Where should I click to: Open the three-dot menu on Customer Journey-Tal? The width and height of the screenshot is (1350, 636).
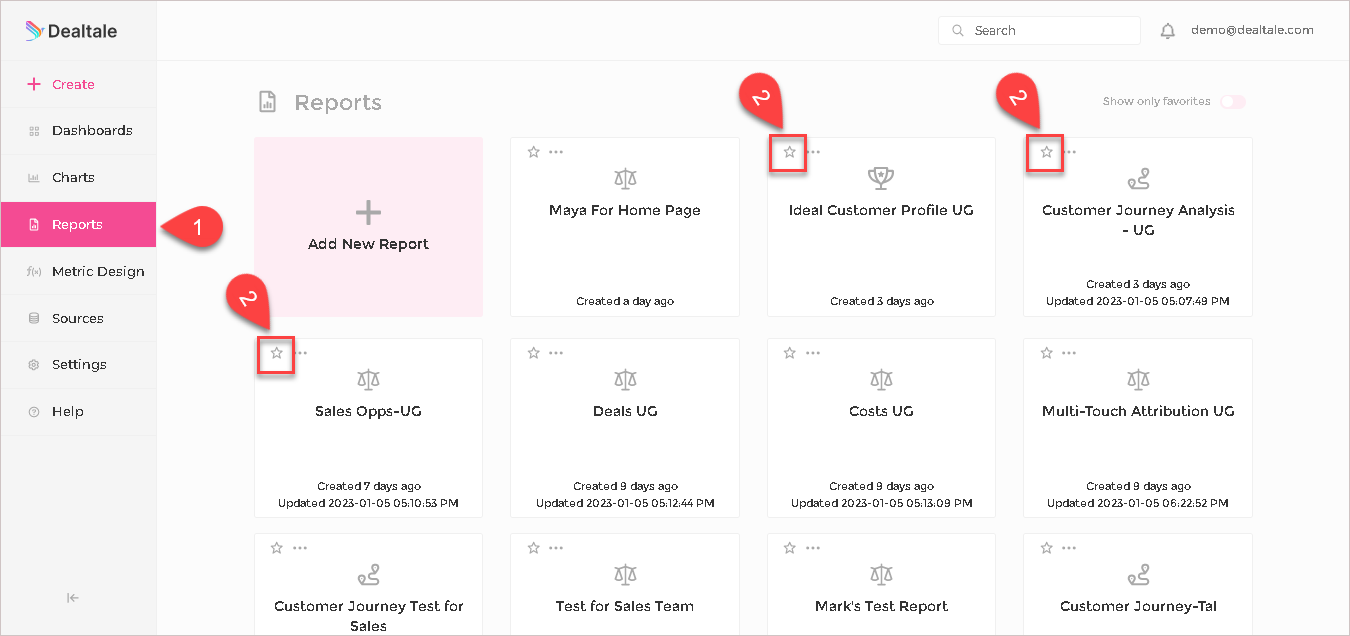(x=1070, y=548)
